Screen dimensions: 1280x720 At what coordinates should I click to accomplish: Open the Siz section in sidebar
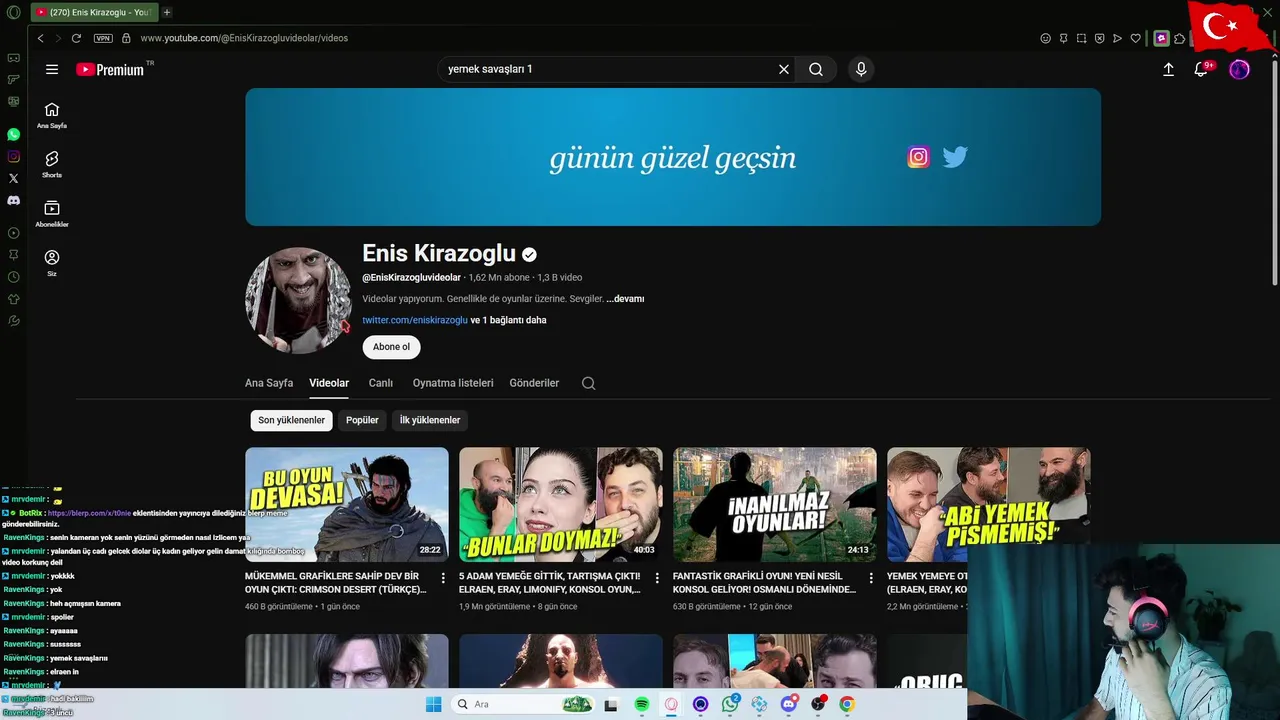coord(52,262)
